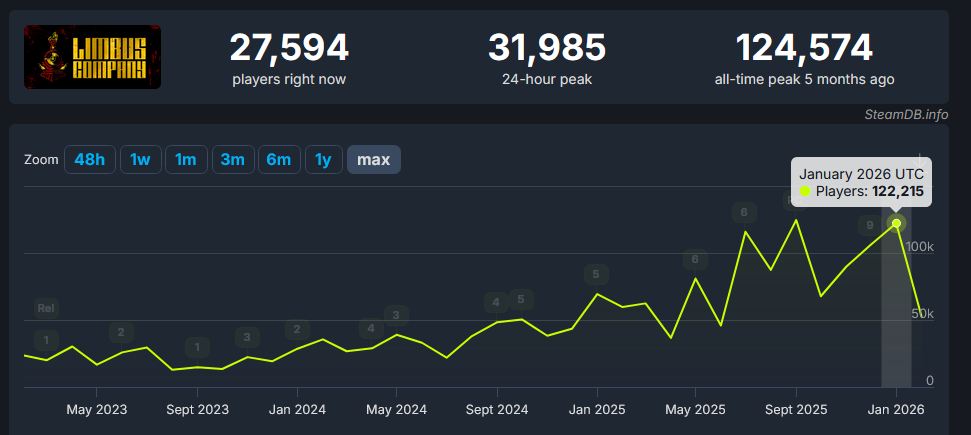Click the chart download arrow icon

921,160
